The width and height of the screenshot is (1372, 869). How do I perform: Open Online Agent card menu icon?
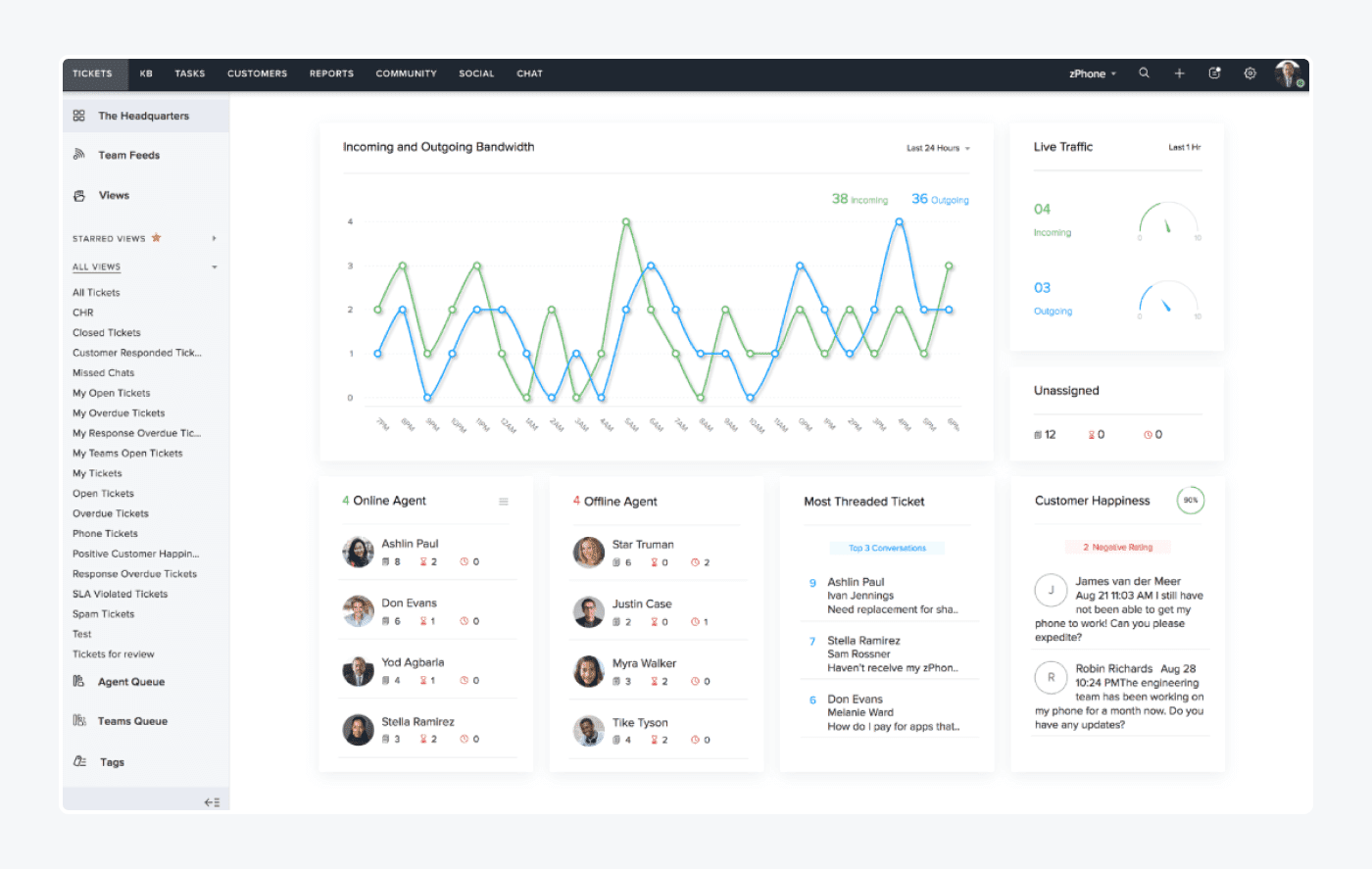click(x=504, y=502)
